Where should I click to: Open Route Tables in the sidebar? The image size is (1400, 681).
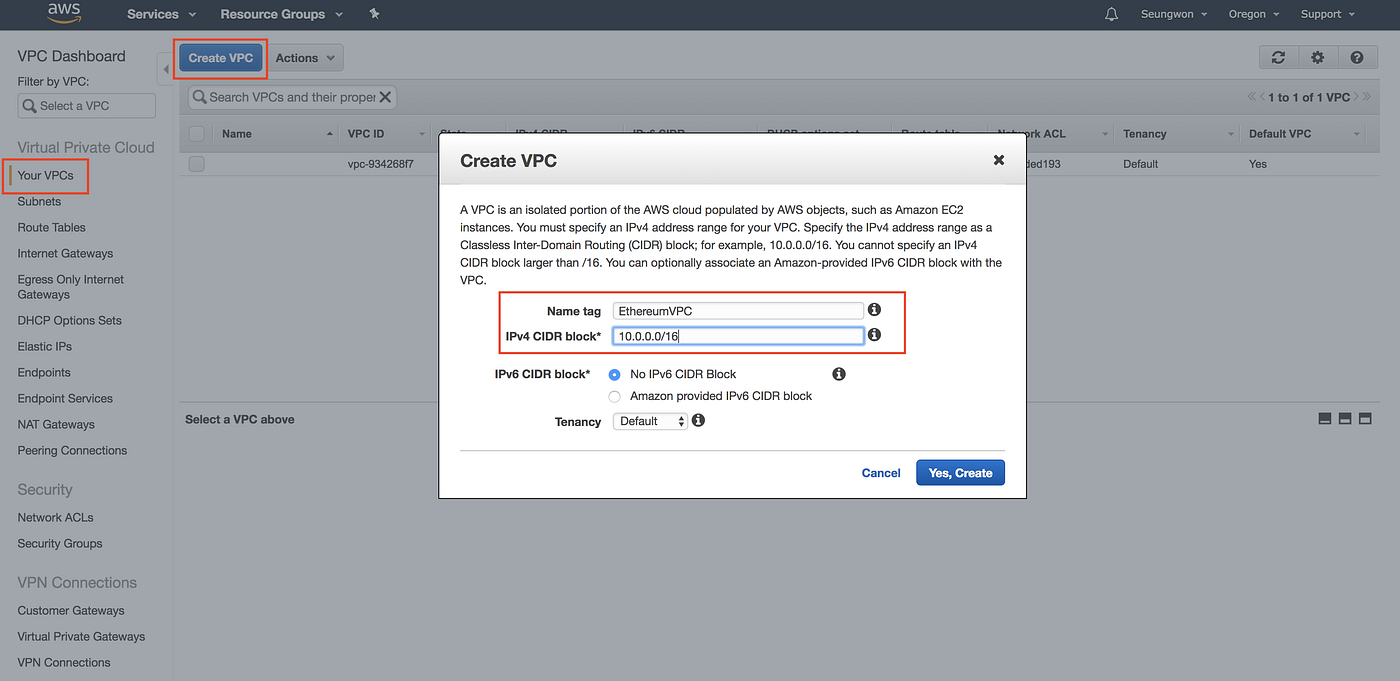point(51,227)
